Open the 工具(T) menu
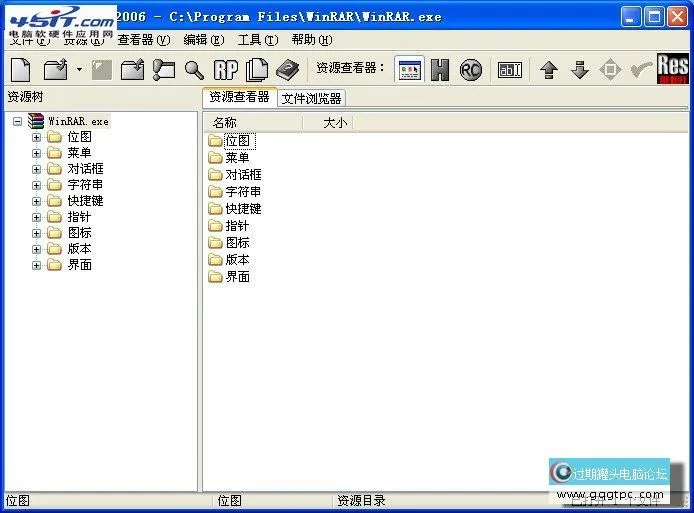The width and height of the screenshot is (694, 513). 258,40
